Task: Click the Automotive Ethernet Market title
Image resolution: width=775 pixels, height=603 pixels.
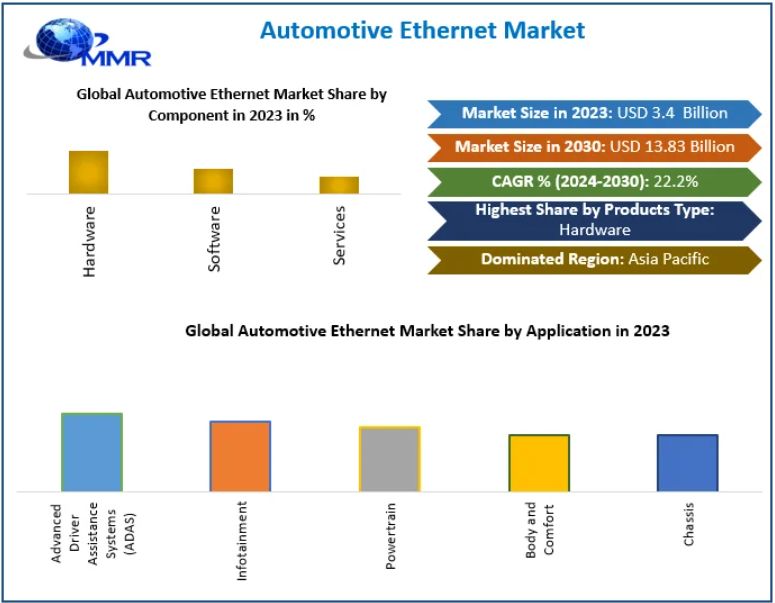Action: (422, 30)
